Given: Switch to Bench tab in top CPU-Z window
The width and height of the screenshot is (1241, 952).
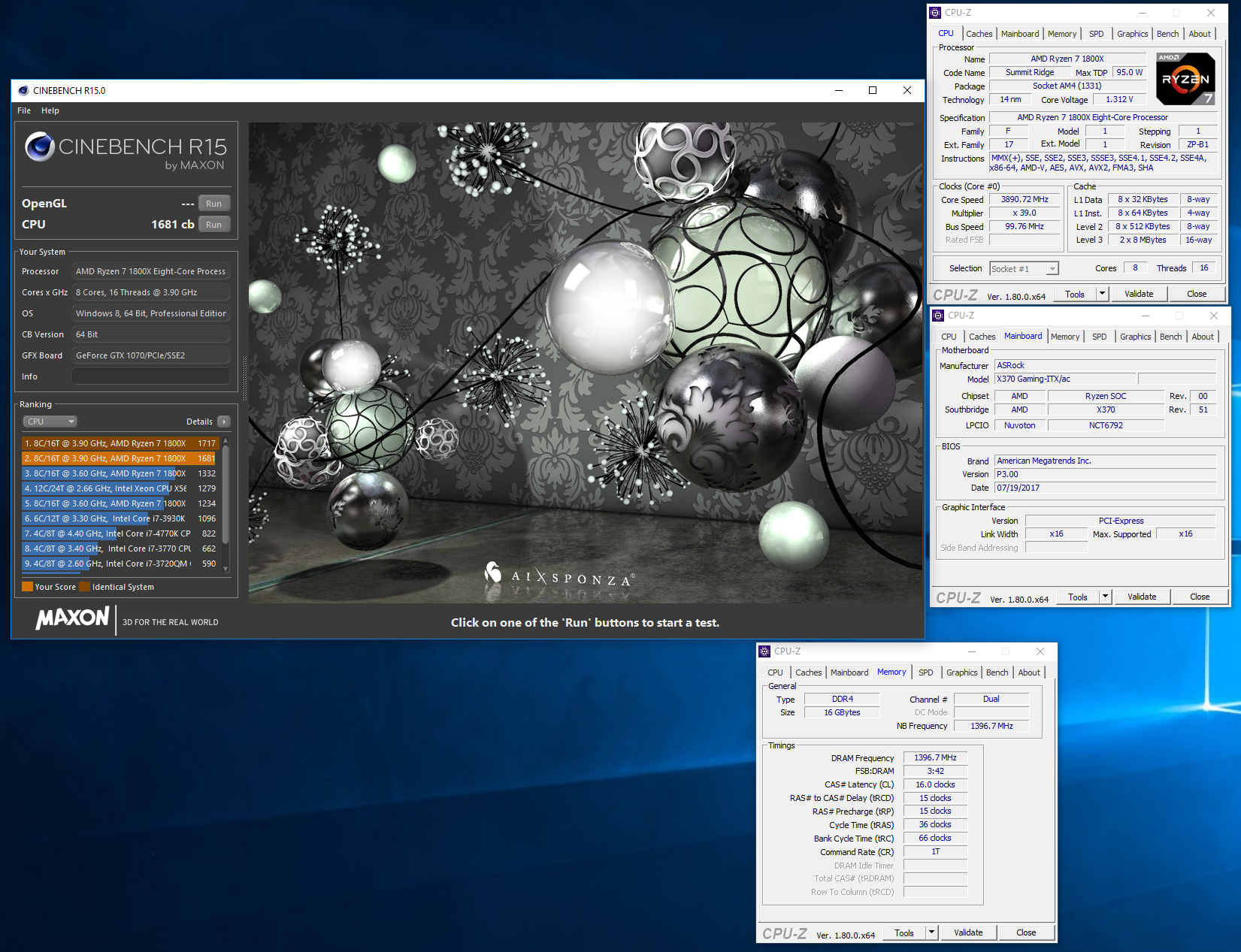Looking at the screenshot, I should pyautogui.click(x=1167, y=34).
